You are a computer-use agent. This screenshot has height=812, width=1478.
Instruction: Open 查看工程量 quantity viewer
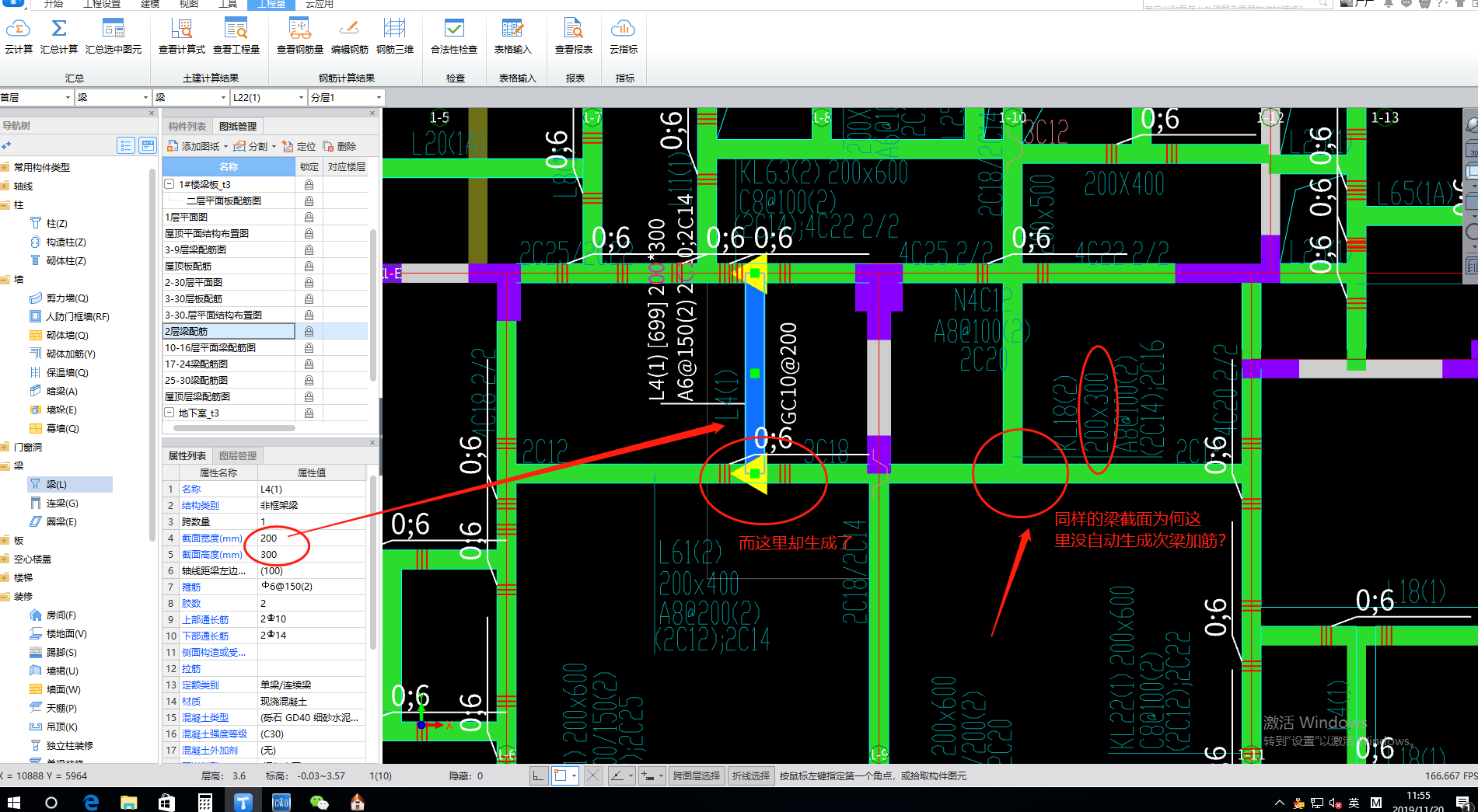(236, 37)
